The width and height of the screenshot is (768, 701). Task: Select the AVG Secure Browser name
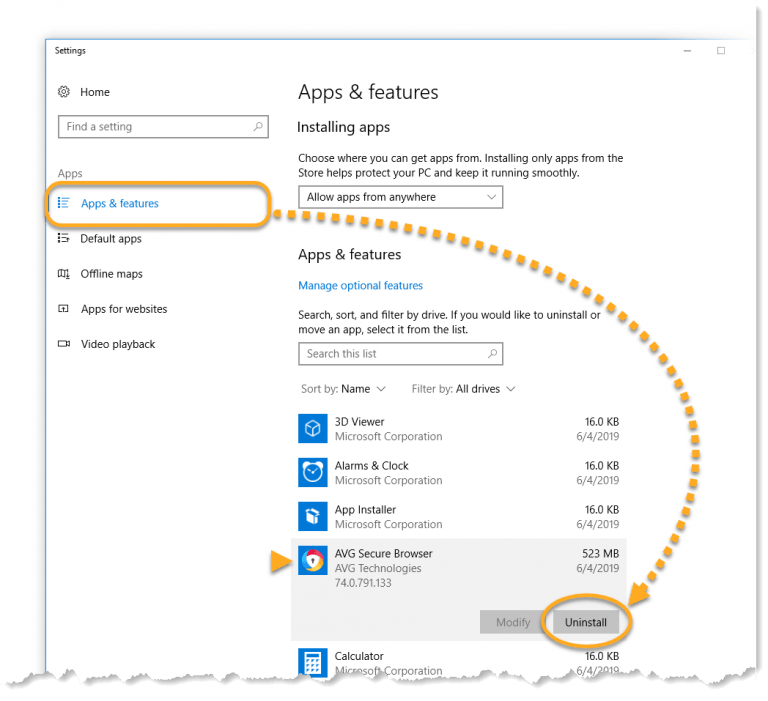pyautogui.click(x=384, y=554)
